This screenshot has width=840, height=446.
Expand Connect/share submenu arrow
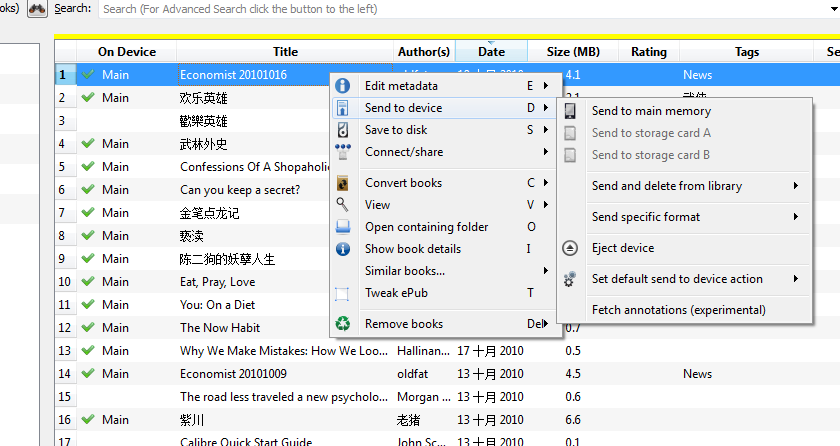coord(546,152)
